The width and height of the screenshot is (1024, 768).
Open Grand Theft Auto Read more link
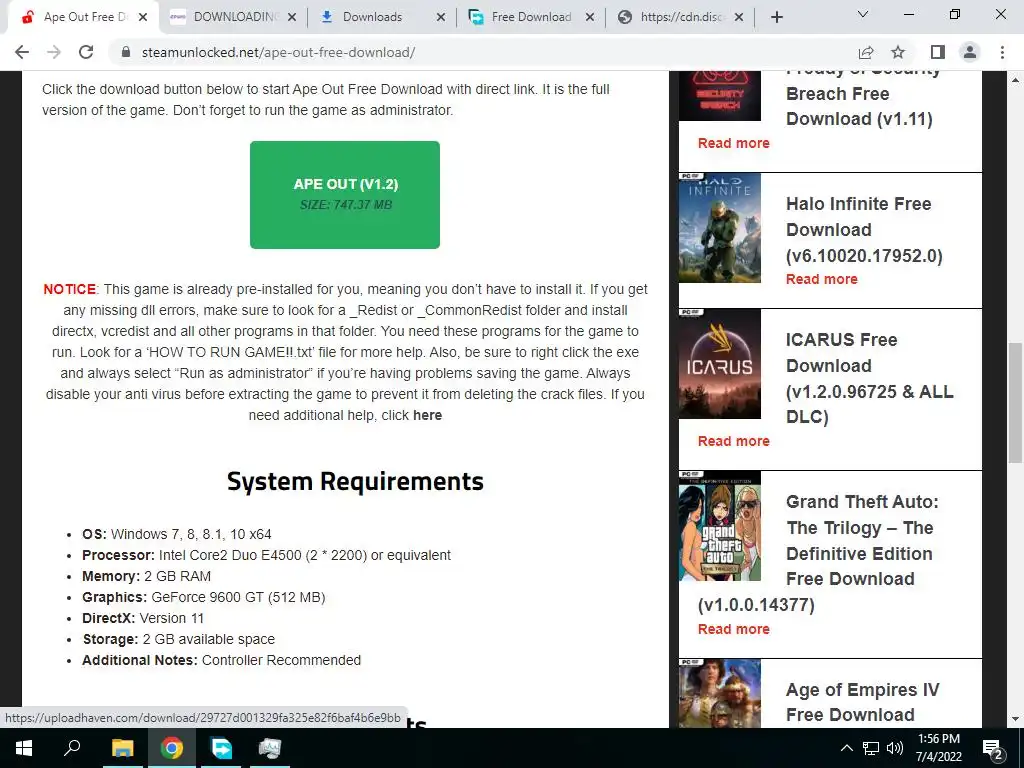tap(733, 629)
